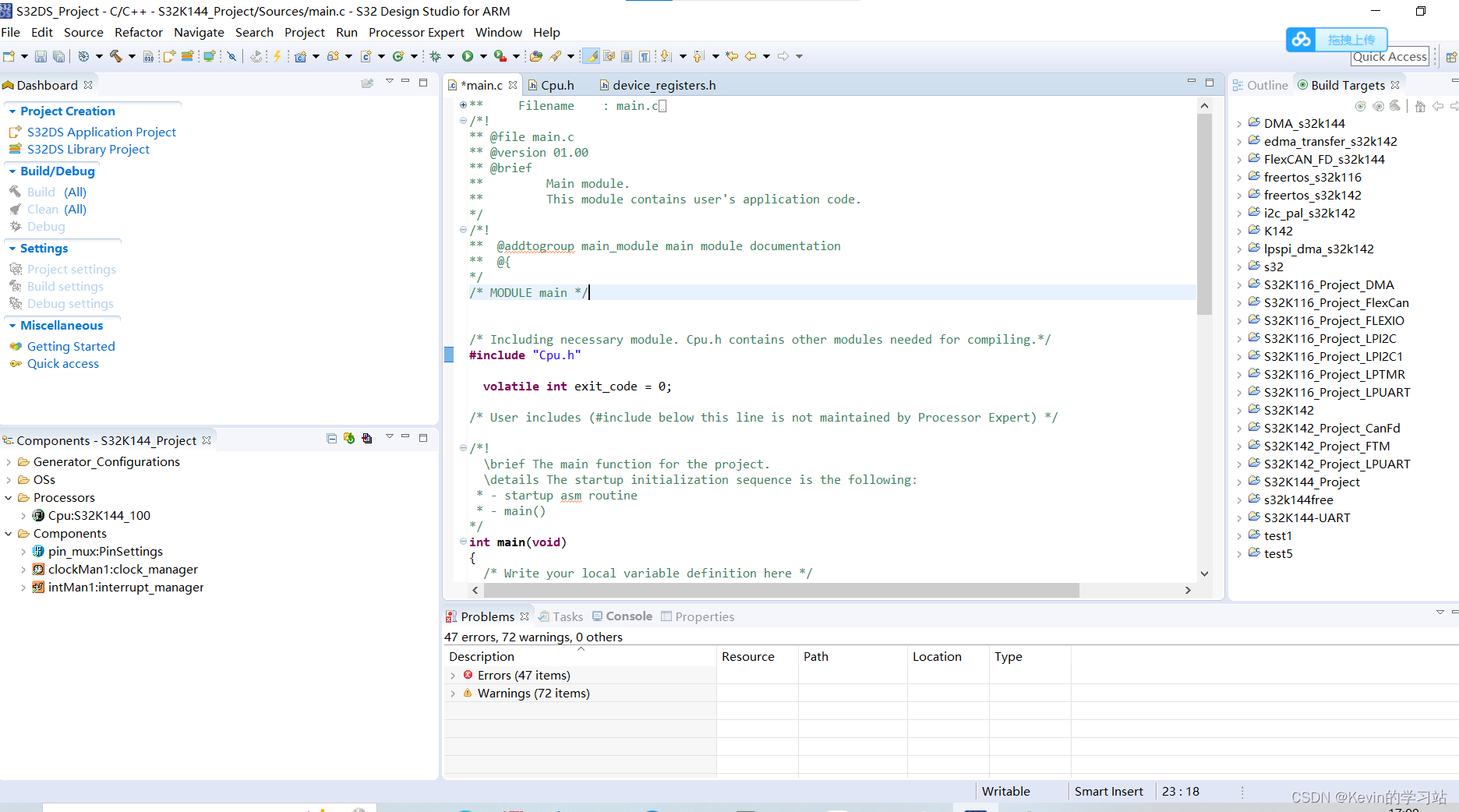Click the Collapse All icon in Components panel
This screenshot has height=812, width=1459.
pos(331,439)
